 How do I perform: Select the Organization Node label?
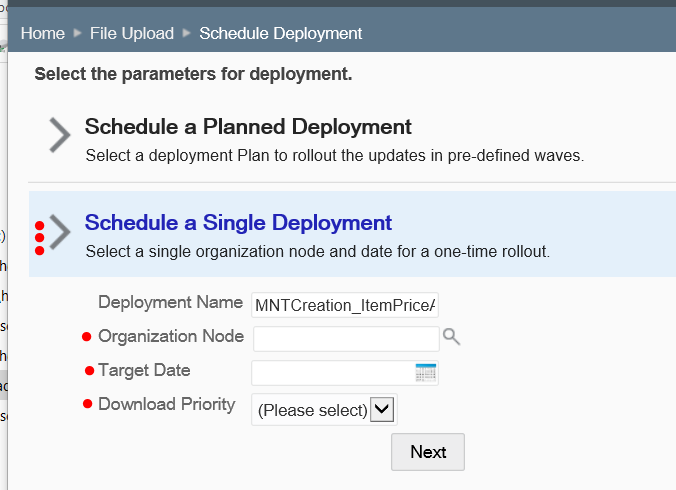[x=171, y=336]
